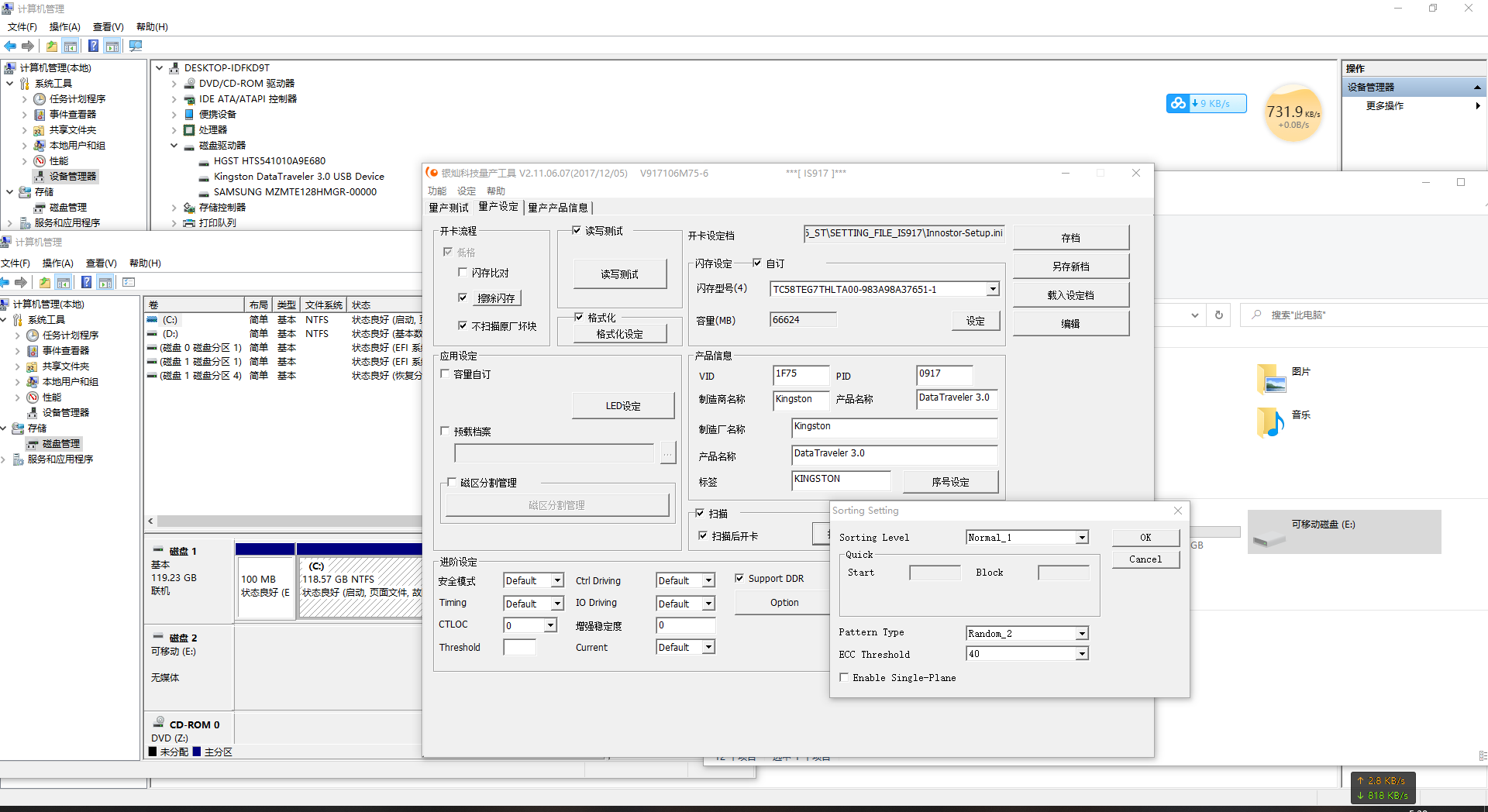Click the refresh icon in Explorer address bar
The image size is (1488, 812).
[1219, 315]
